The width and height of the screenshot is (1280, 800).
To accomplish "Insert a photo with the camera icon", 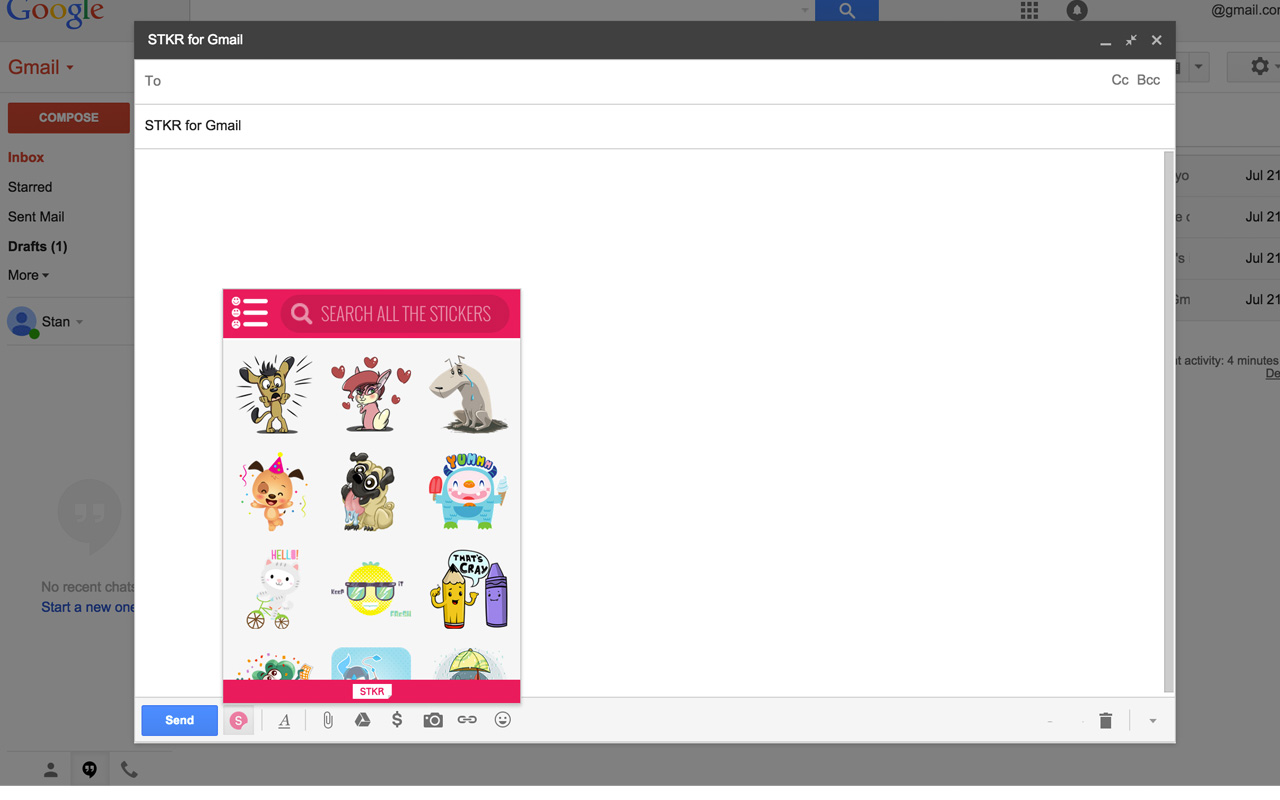I will point(432,720).
